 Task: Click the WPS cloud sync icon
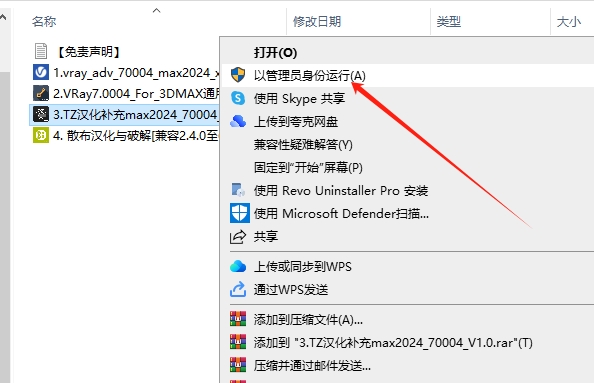point(238,266)
